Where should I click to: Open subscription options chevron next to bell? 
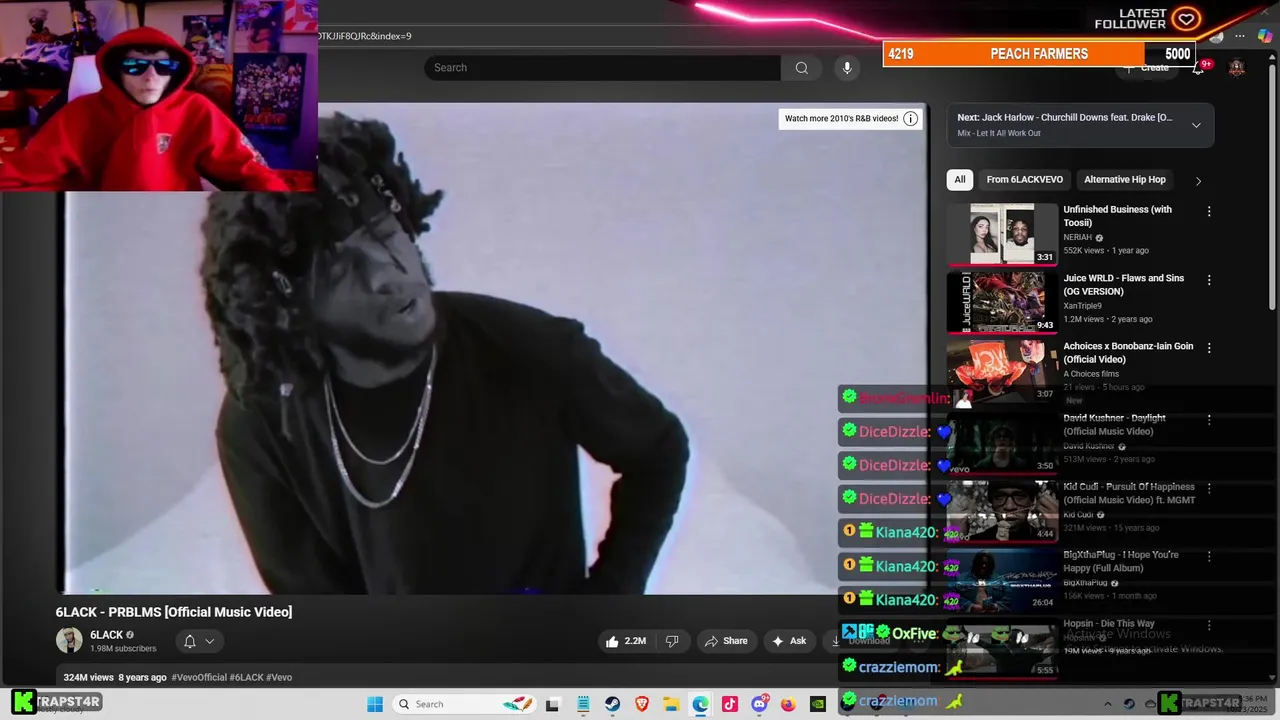tap(210, 641)
